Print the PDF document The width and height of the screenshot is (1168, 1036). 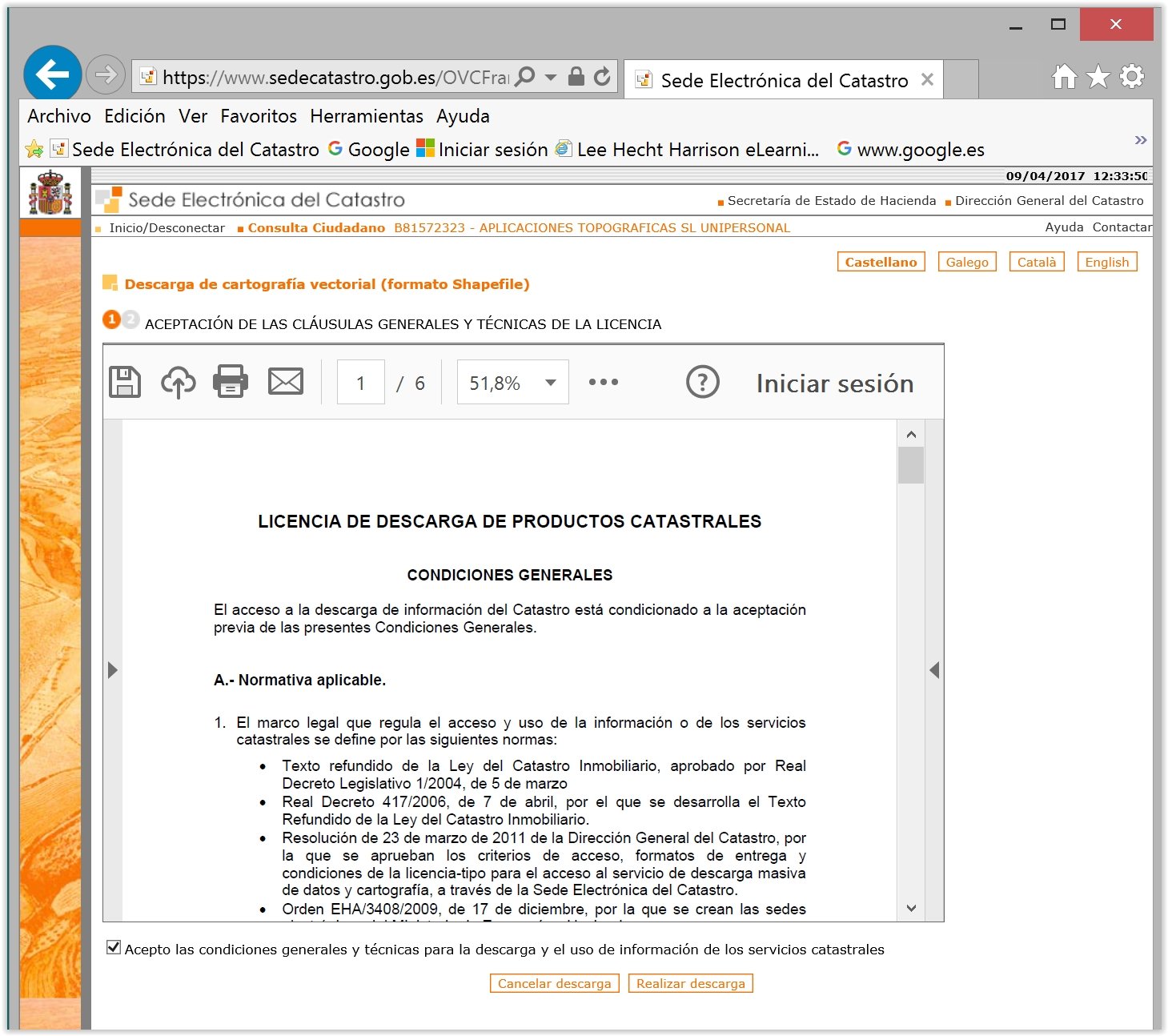click(x=231, y=382)
